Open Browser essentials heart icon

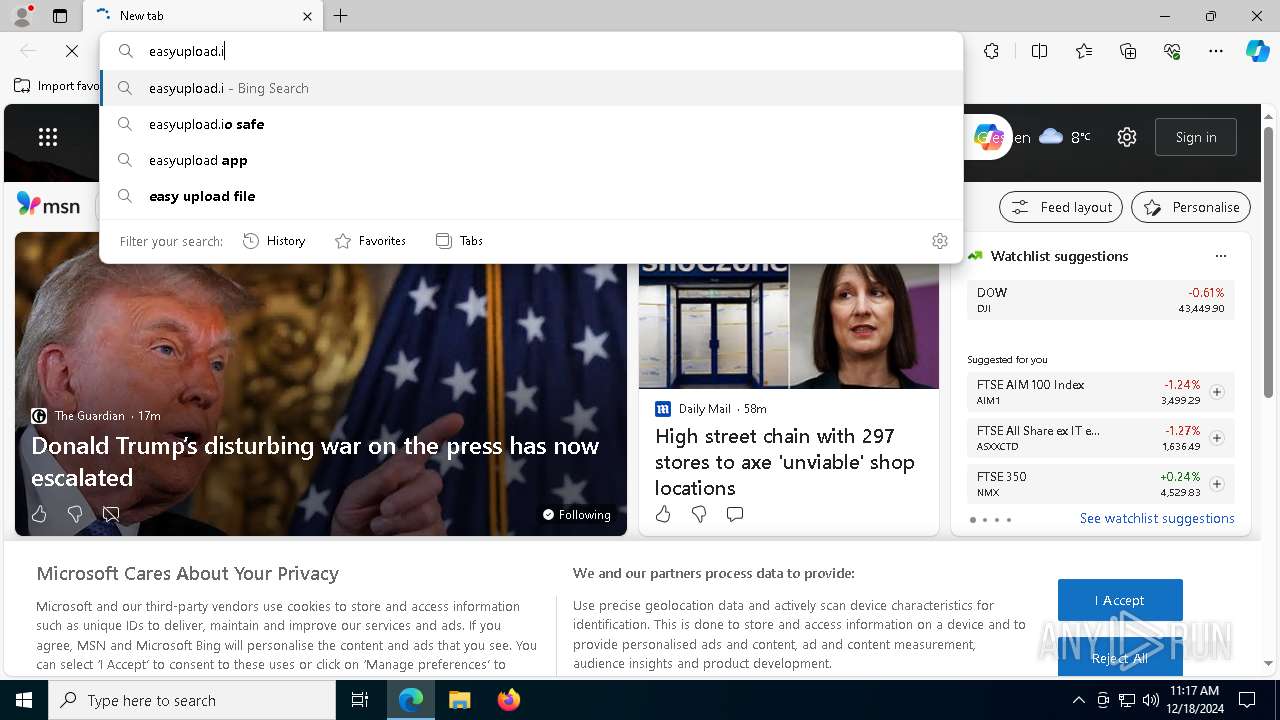tap(1172, 51)
